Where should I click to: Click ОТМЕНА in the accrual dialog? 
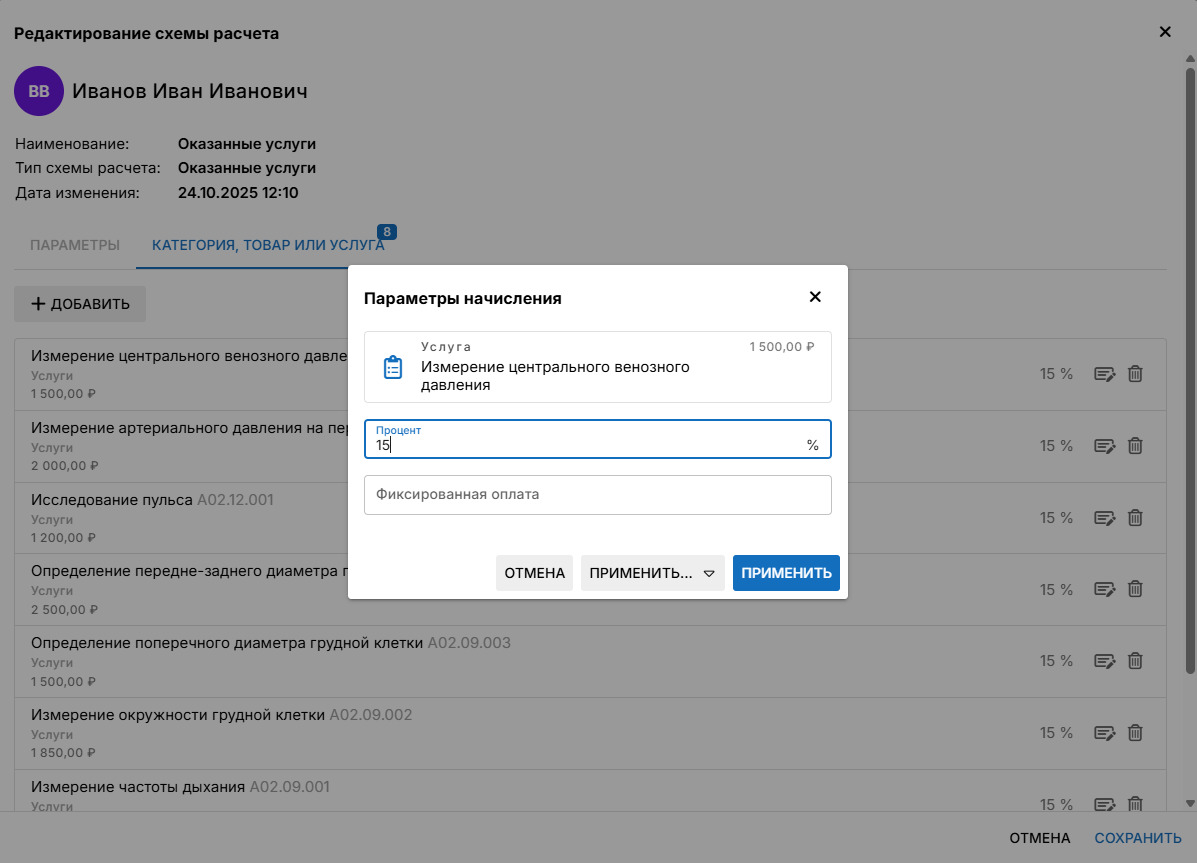click(534, 573)
